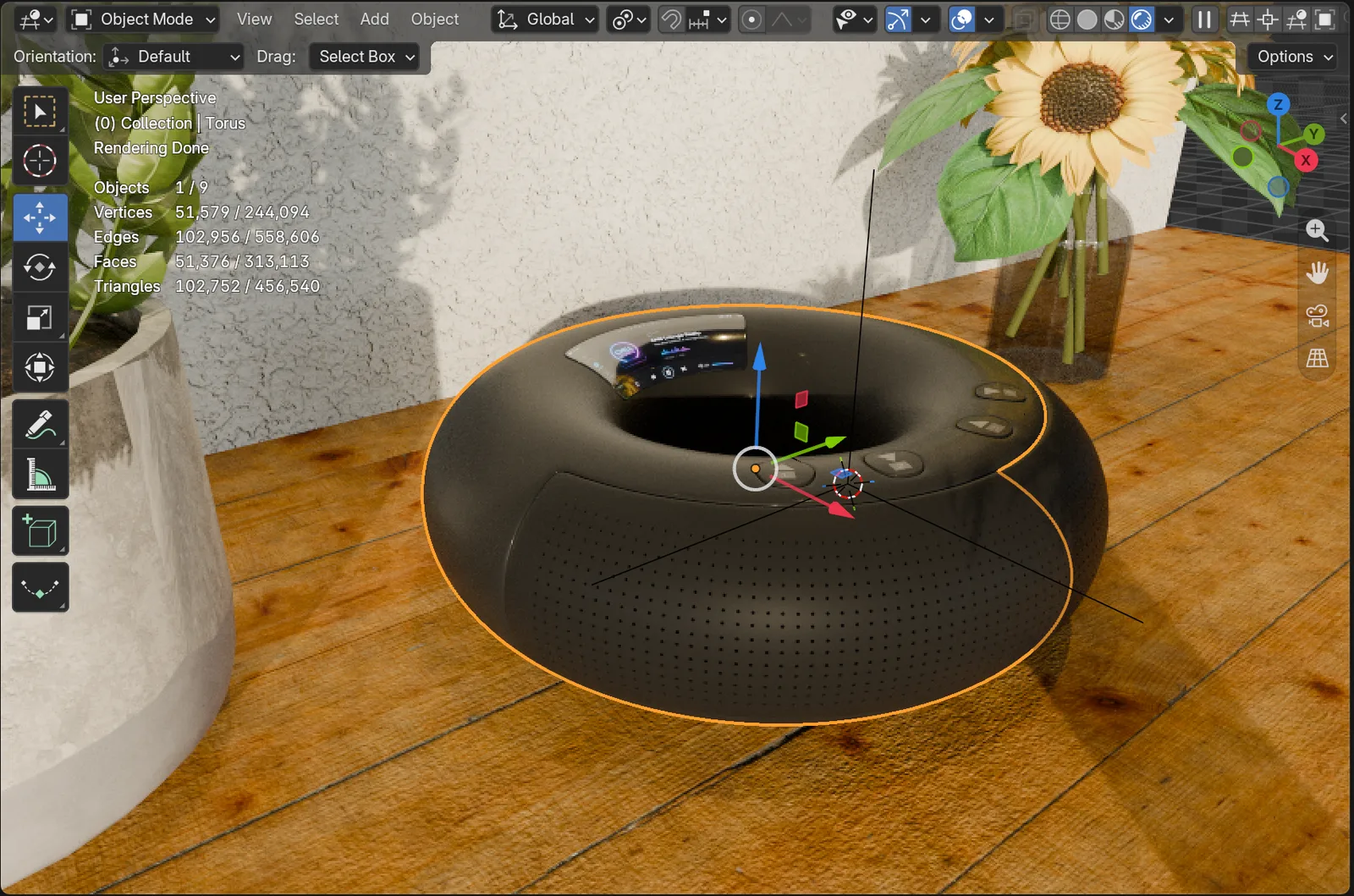Image resolution: width=1354 pixels, height=896 pixels.
Task: Switch to Wireframe viewport shading
Action: coord(1060,19)
